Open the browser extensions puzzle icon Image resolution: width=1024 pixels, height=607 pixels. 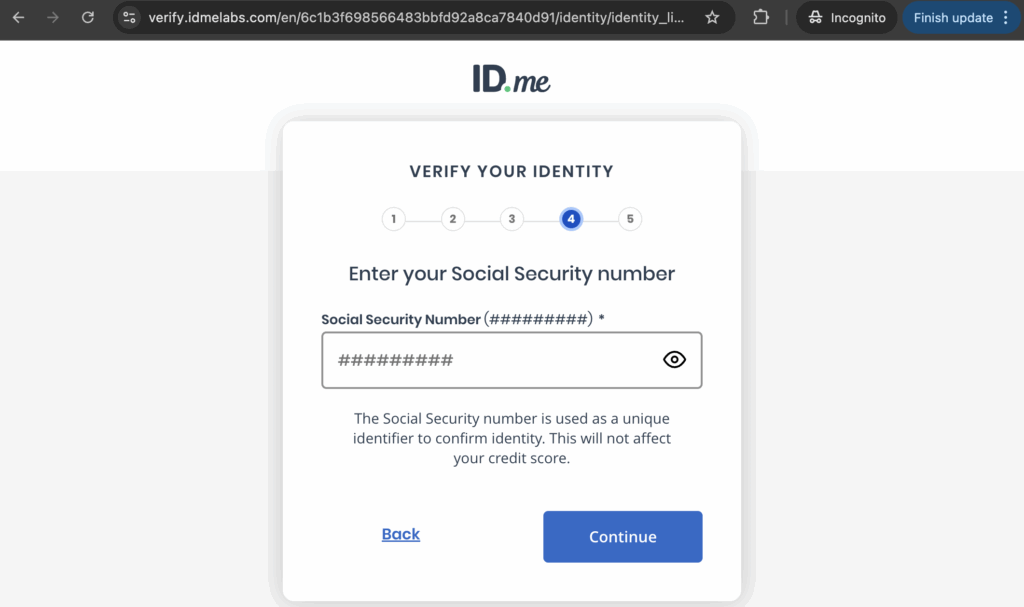point(761,18)
